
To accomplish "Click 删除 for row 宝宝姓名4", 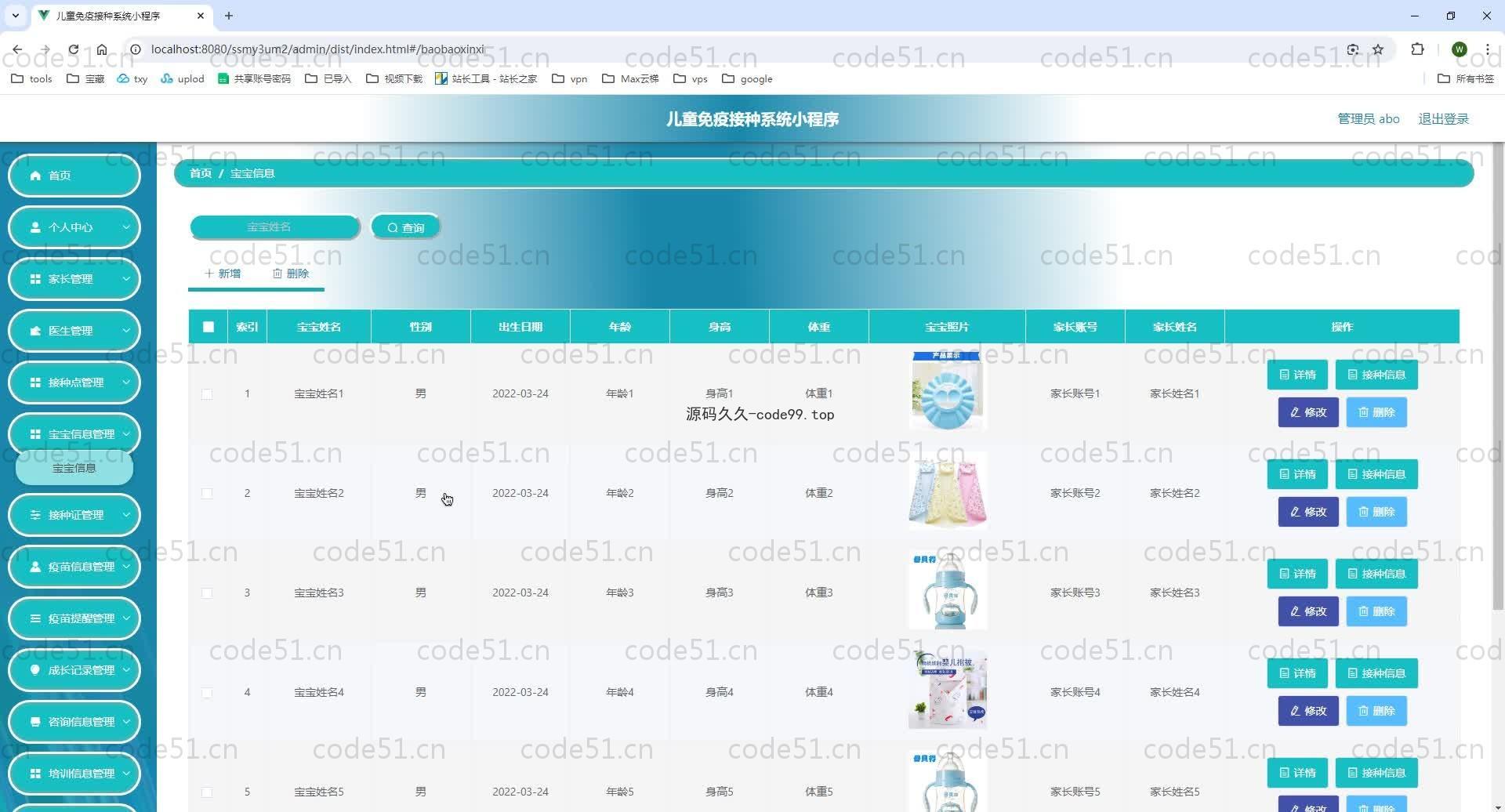I will coord(1376,711).
